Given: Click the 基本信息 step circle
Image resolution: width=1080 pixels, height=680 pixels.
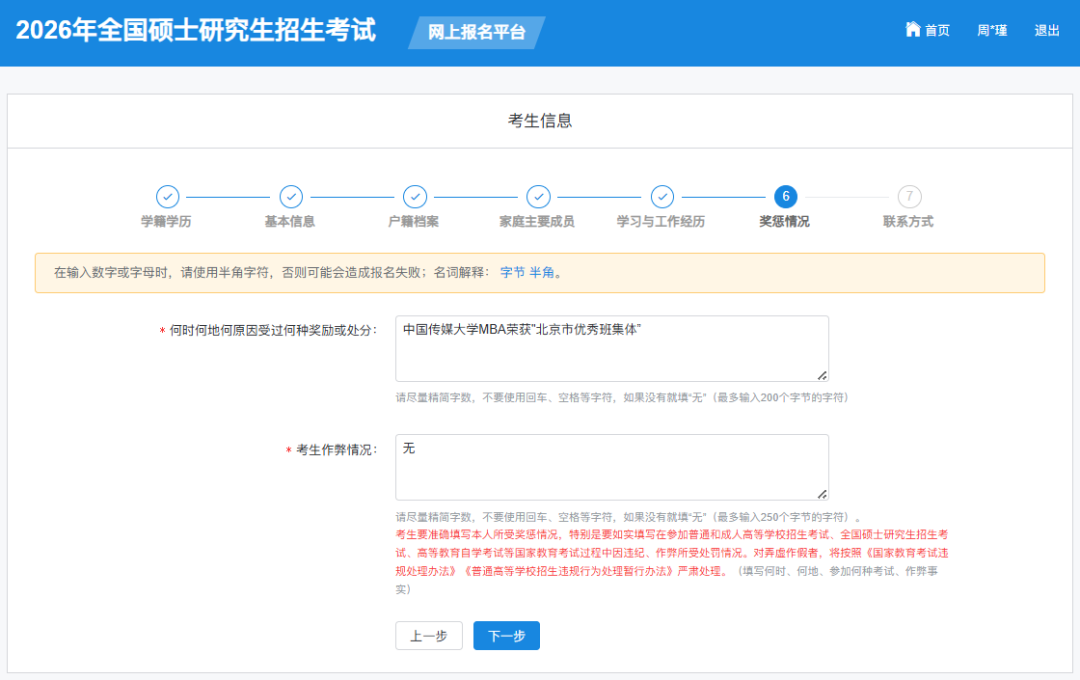Looking at the screenshot, I should click(x=291, y=197).
